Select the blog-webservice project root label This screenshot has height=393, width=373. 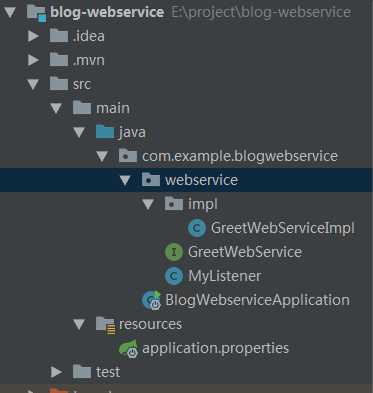tap(107, 13)
